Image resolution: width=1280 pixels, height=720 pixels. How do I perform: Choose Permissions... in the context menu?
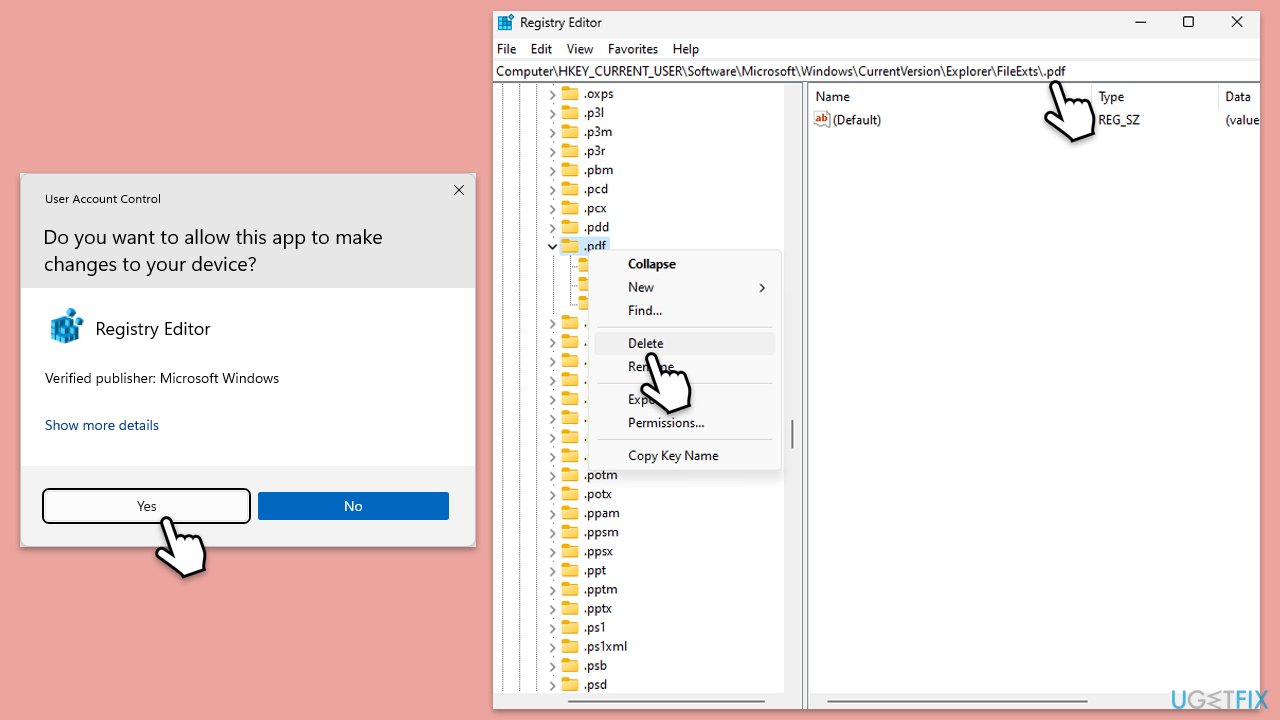(x=684, y=422)
